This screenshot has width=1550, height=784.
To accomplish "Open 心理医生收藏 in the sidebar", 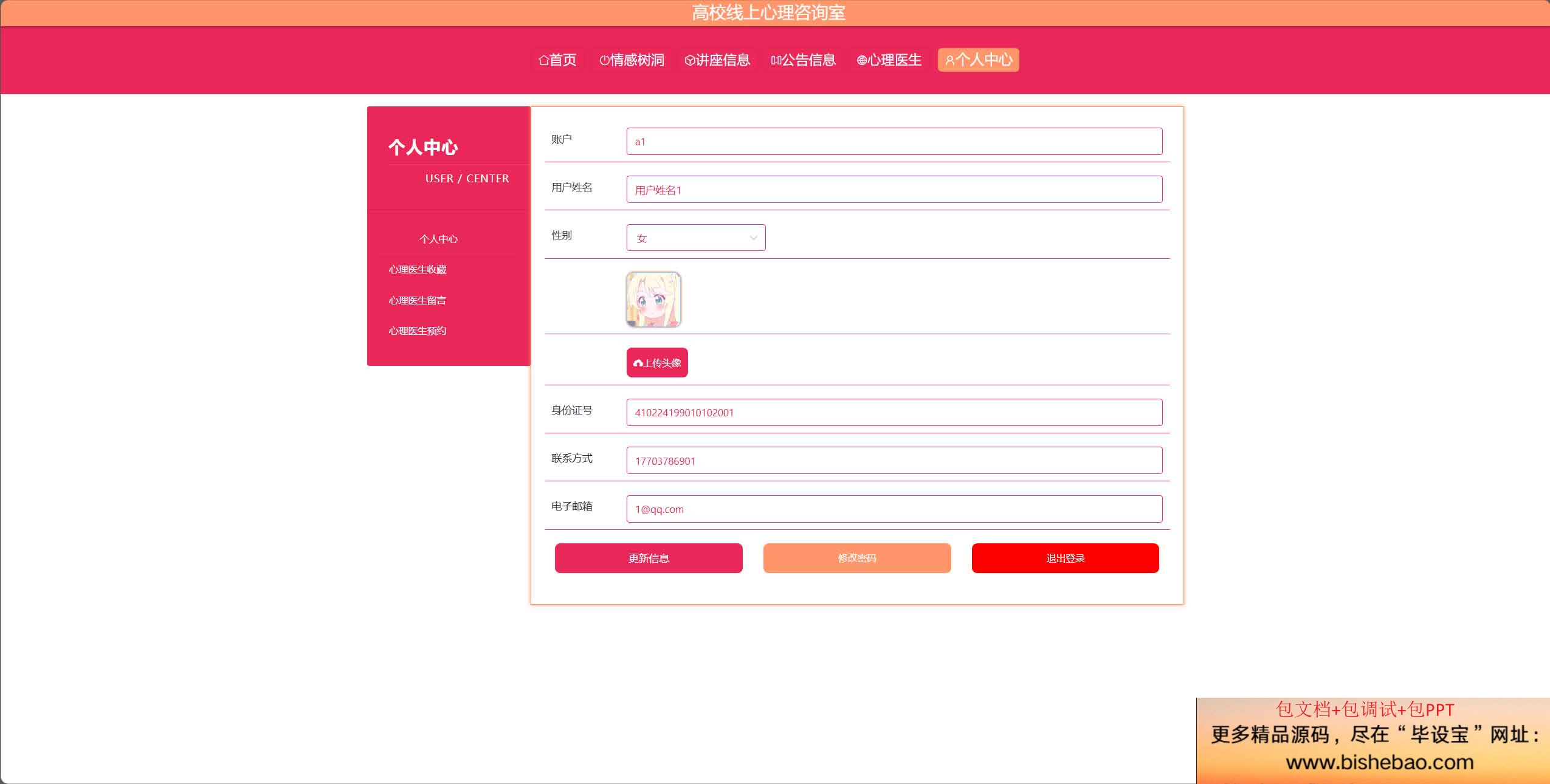I will pyautogui.click(x=418, y=270).
